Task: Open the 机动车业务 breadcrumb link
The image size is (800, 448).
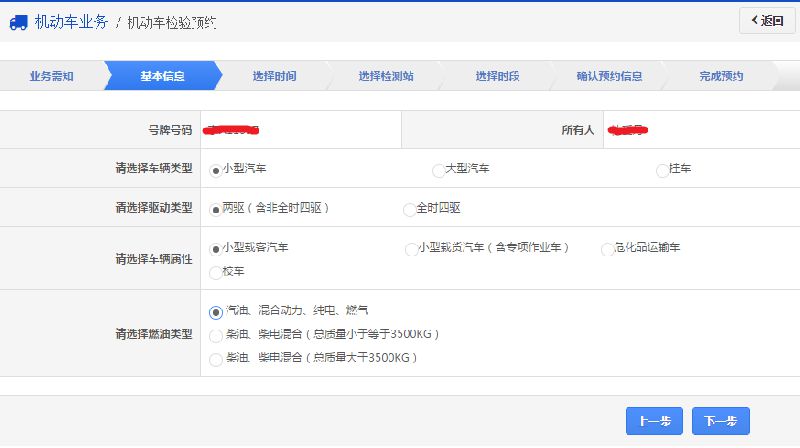Action: point(71,21)
